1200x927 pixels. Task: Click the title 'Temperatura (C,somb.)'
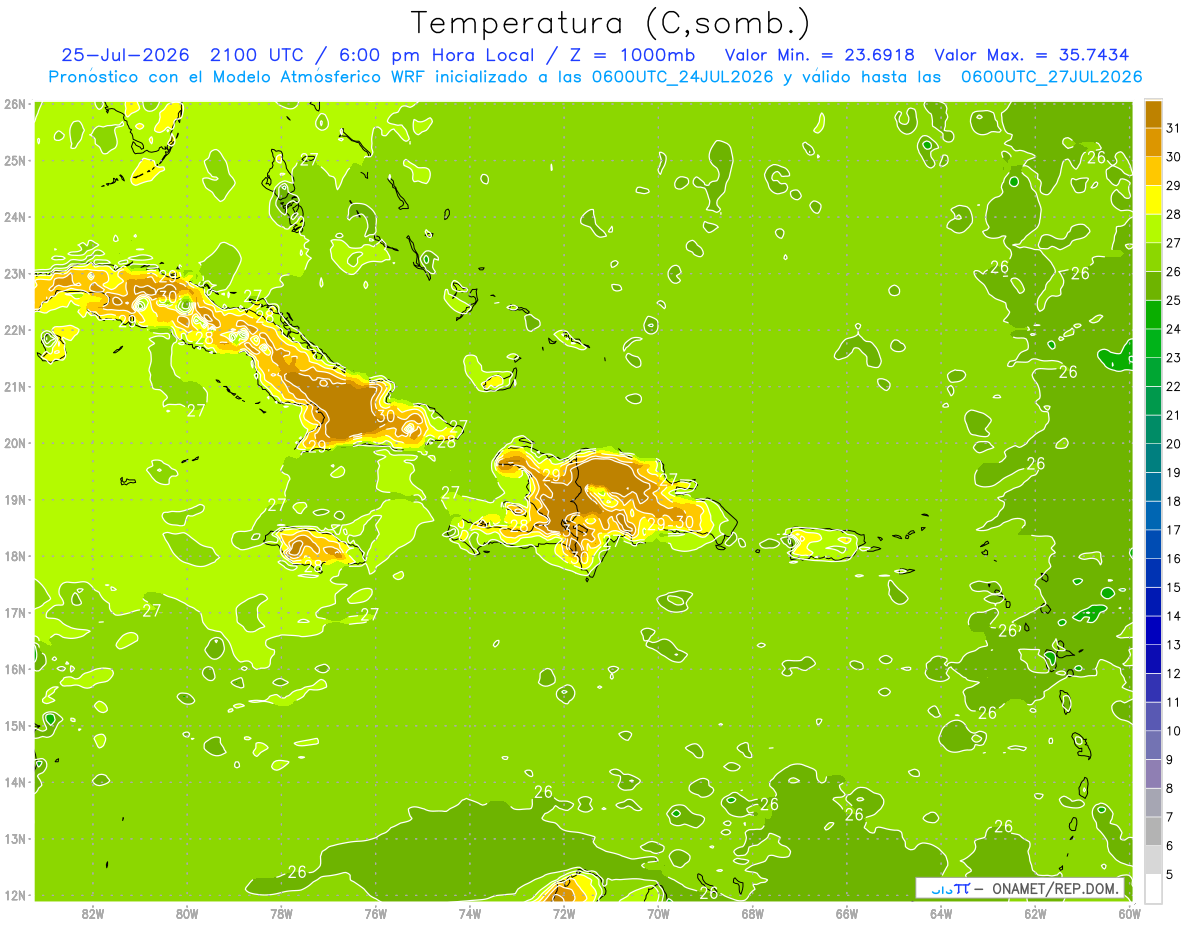pyautogui.click(x=611, y=22)
